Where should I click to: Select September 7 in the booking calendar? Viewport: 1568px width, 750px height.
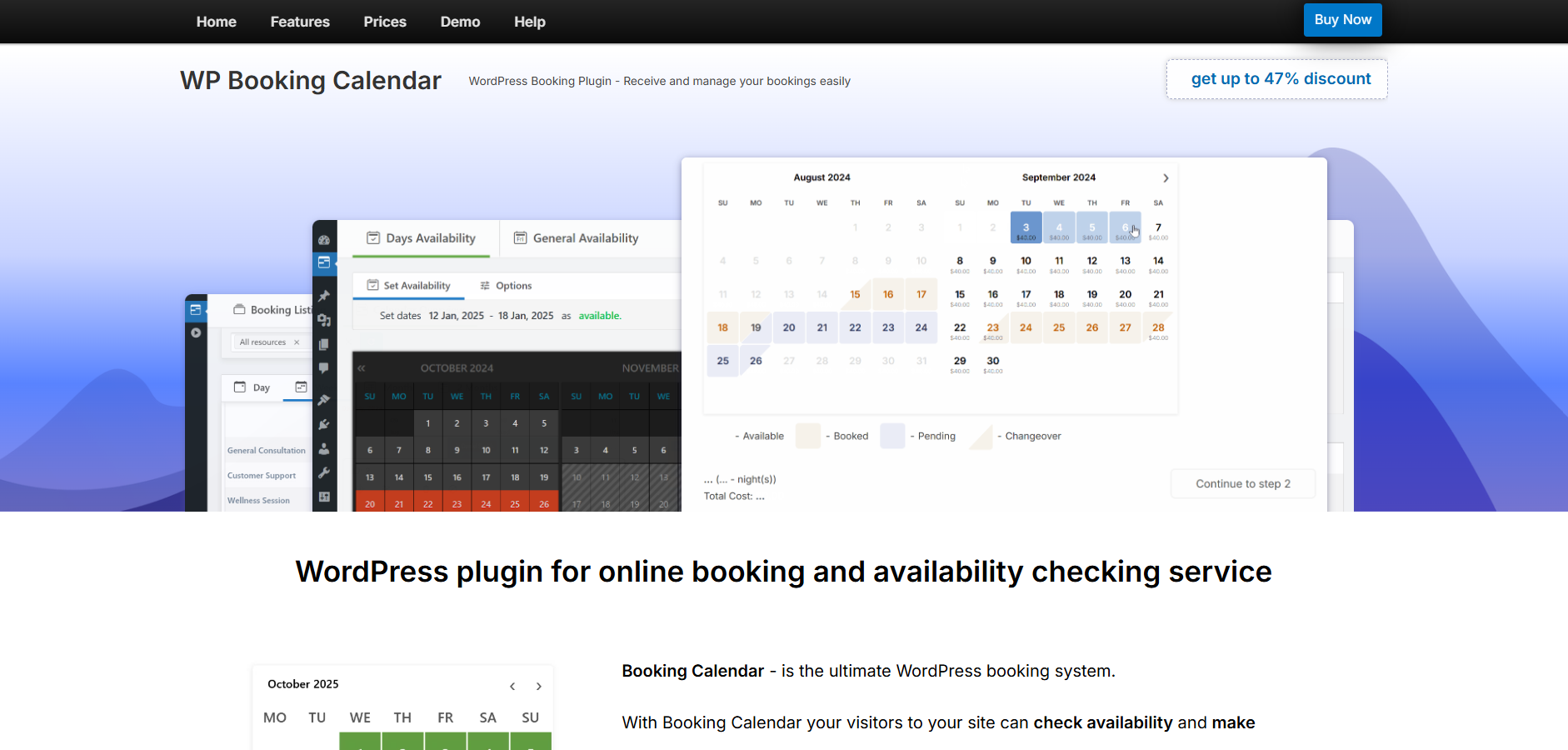1158,228
